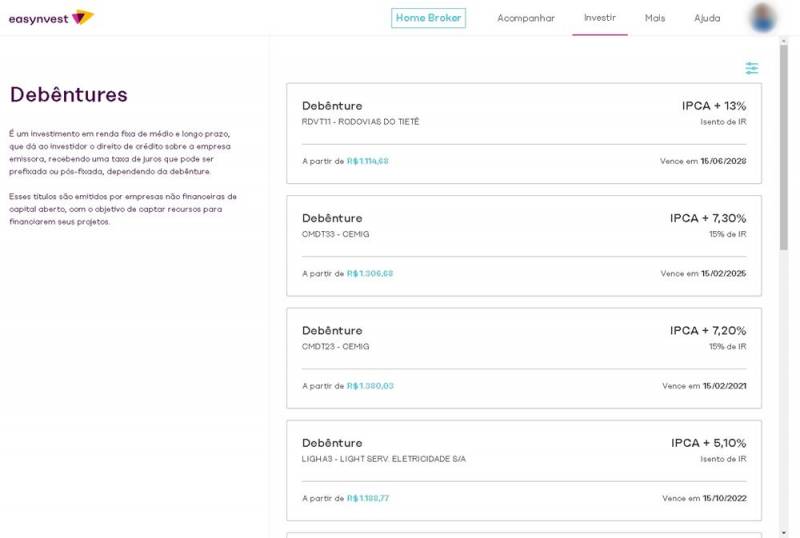The width and height of the screenshot is (800, 538).
Task: Click the easynvest logo
Action: tap(51, 18)
